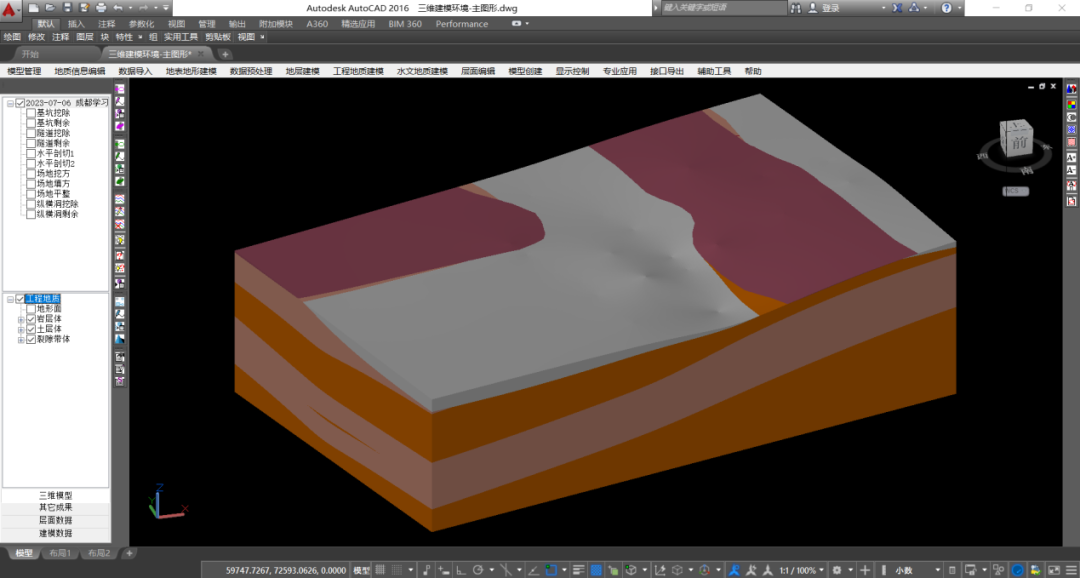The height and width of the screenshot is (578, 1080).
Task: Open the 地层建模 menu
Action: 302,72
